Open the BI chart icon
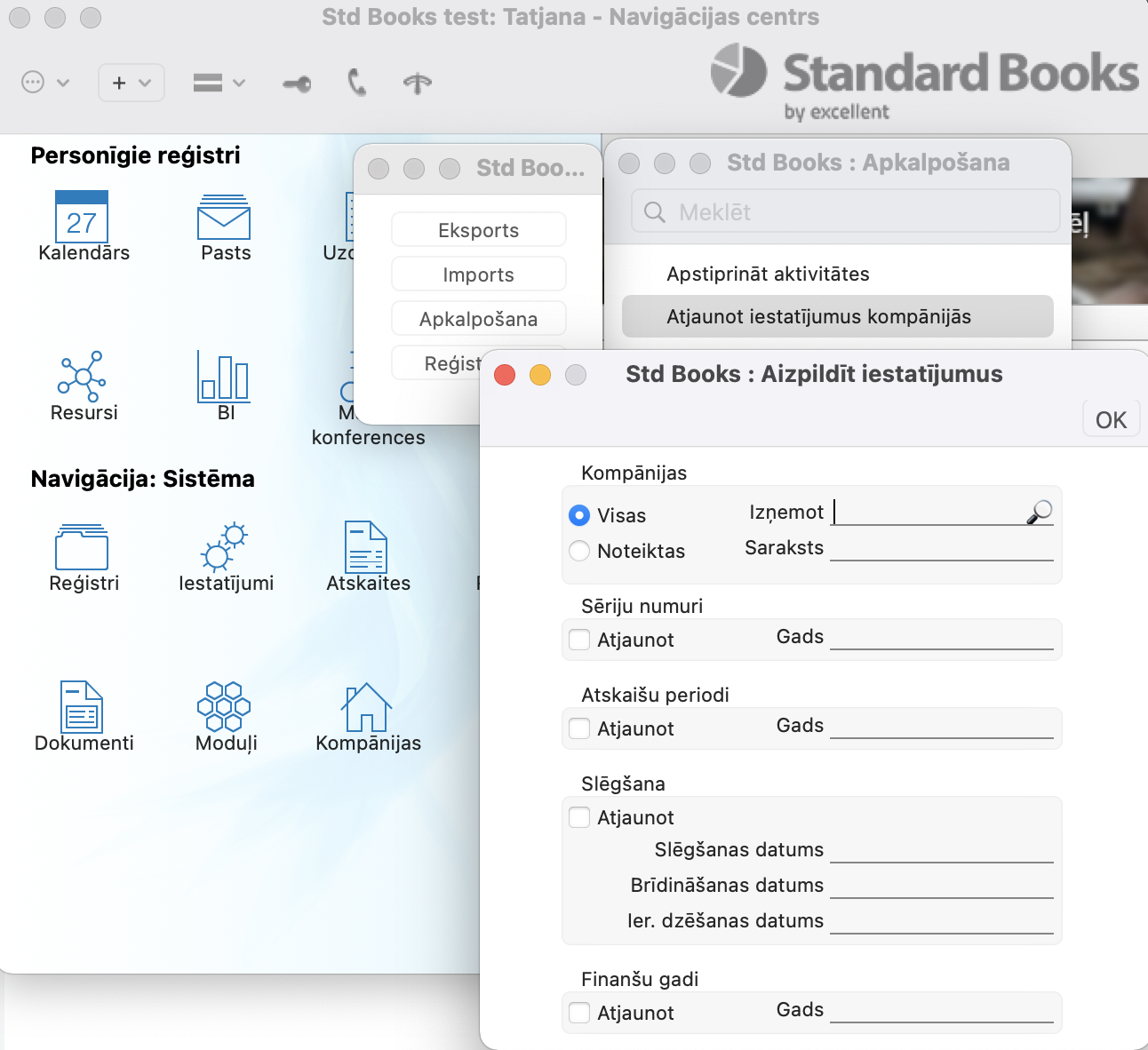 (x=224, y=377)
